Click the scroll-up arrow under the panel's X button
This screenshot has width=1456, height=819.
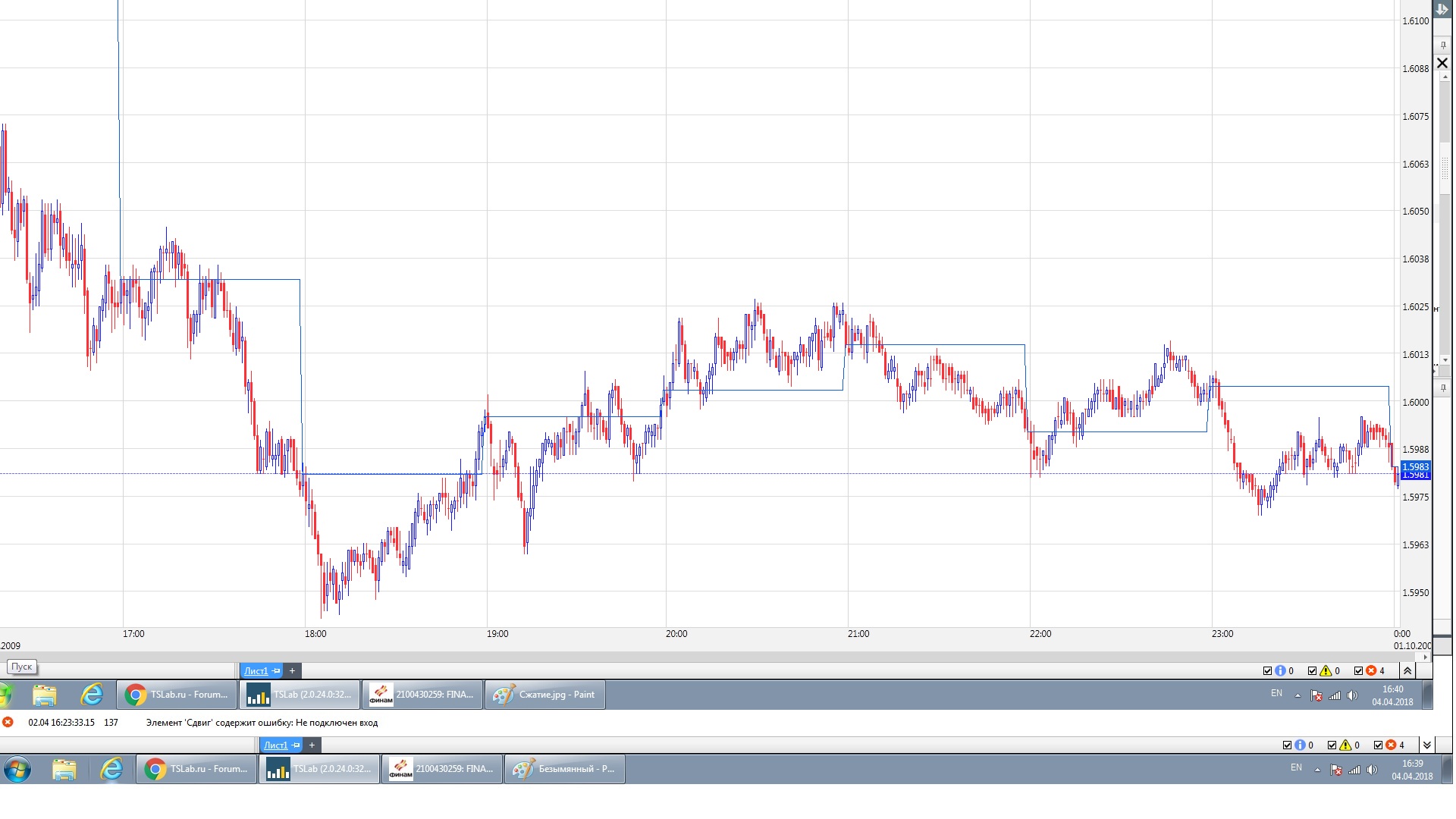coord(1444,77)
